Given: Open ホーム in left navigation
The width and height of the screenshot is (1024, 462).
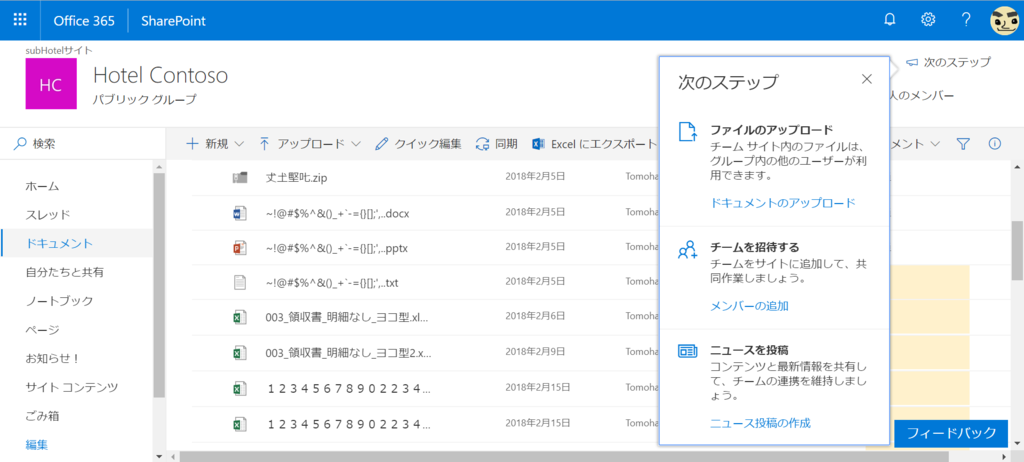Looking at the screenshot, I should point(42,186).
